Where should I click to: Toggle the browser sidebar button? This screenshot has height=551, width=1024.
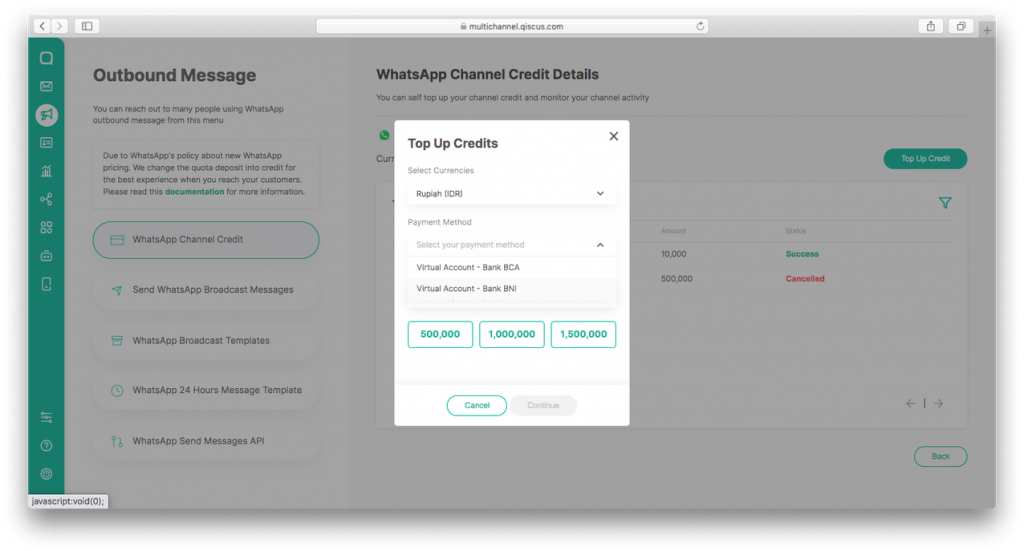[x=87, y=26]
